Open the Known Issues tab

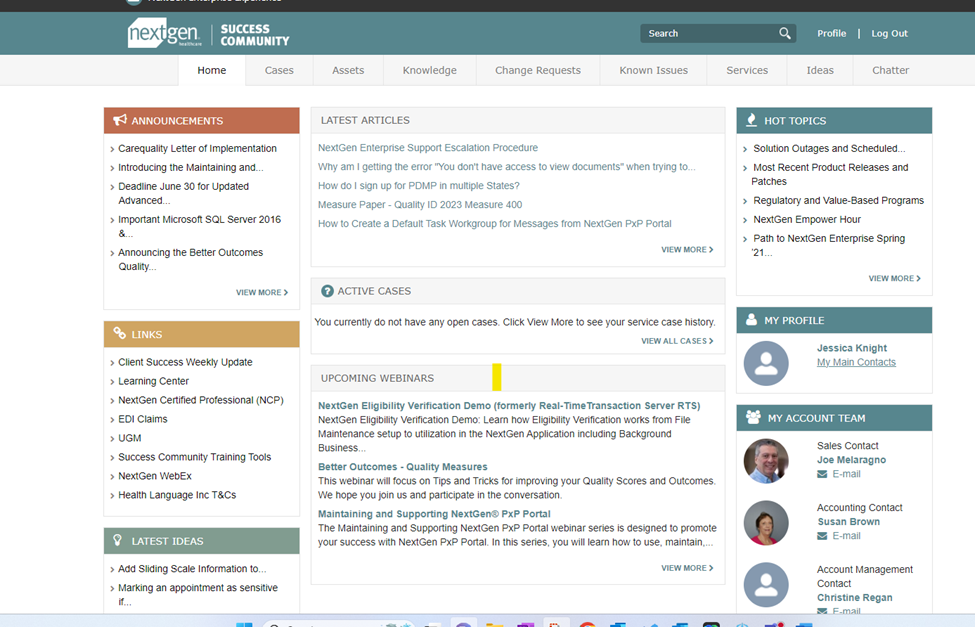coord(653,70)
